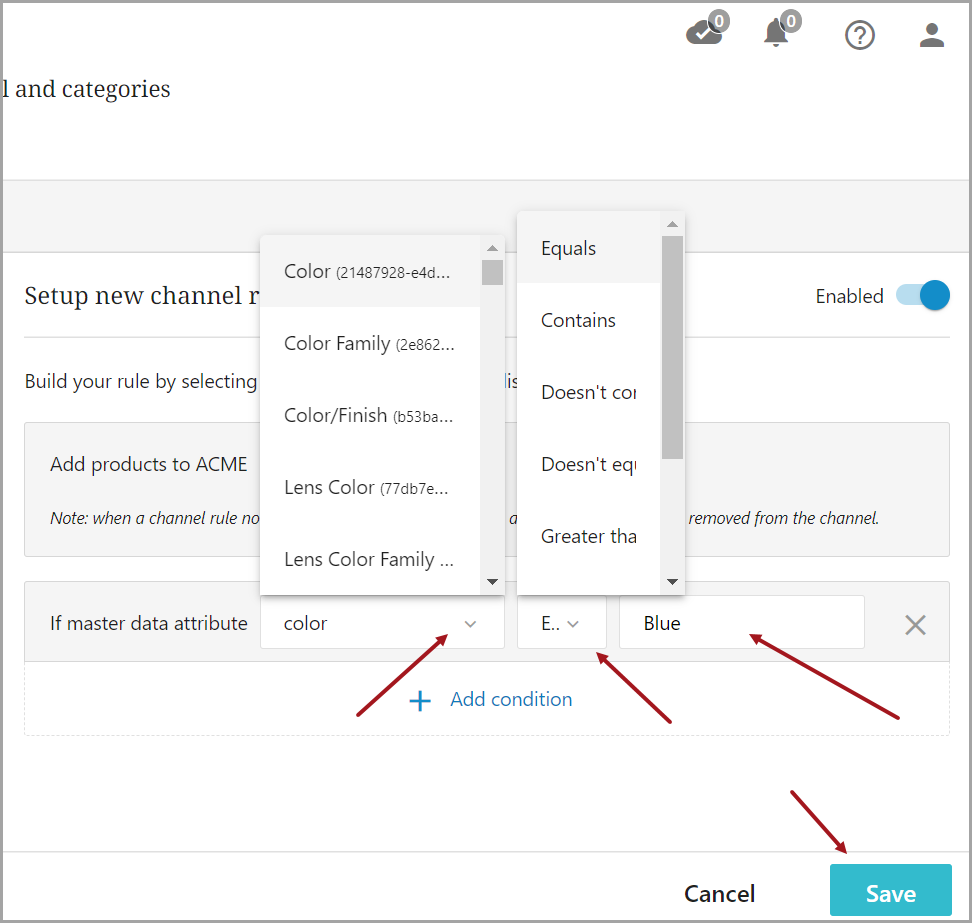The width and height of the screenshot is (972, 923).
Task: Pick the Color/Finish attribute option
Action: (x=368, y=416)
